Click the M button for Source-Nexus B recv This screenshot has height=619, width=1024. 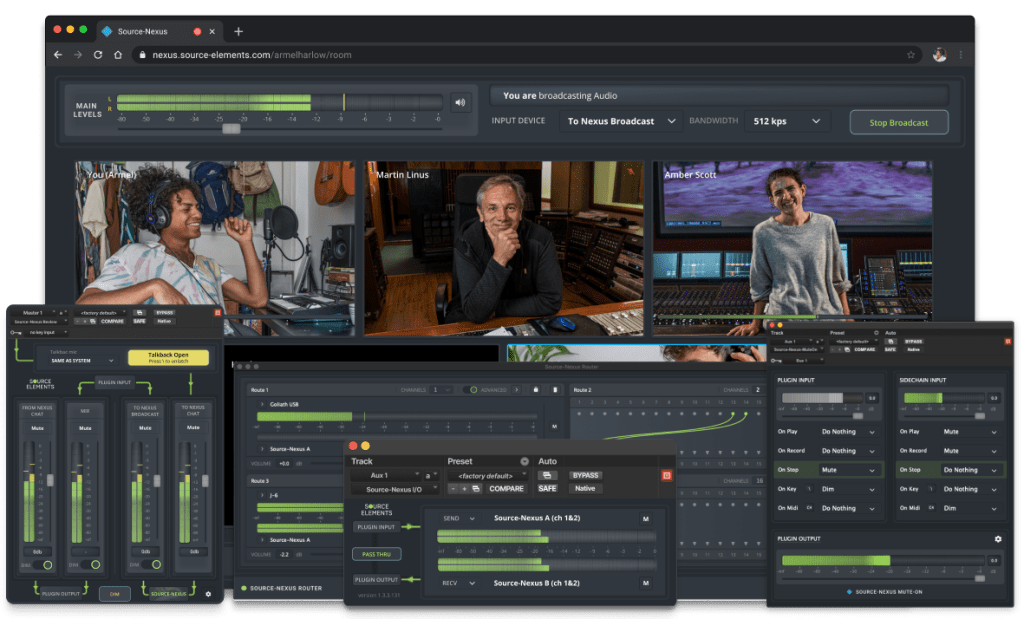645,583
